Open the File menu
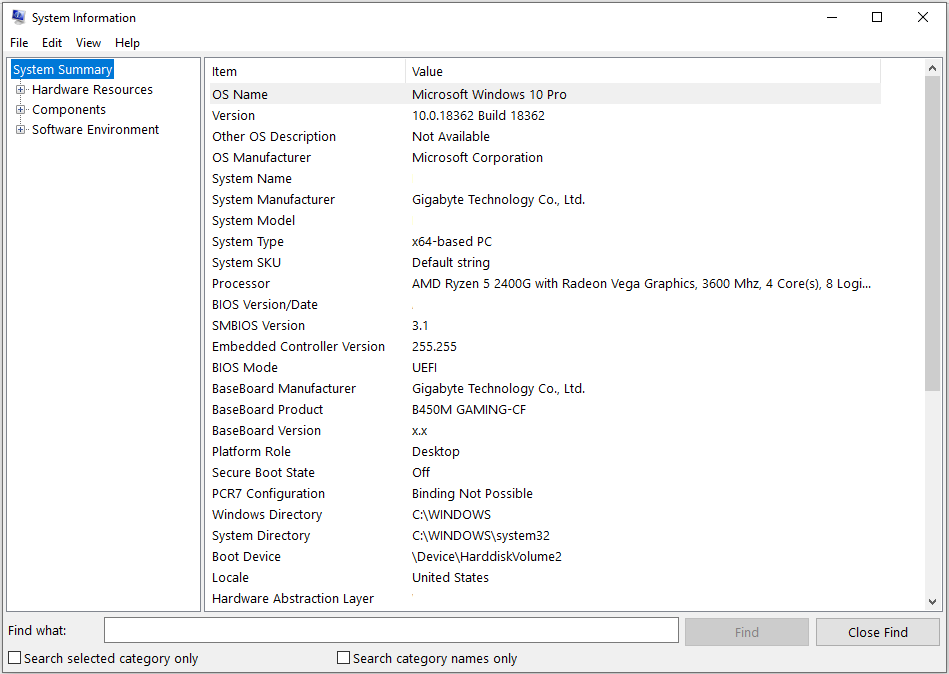 (x=19, y=43)
